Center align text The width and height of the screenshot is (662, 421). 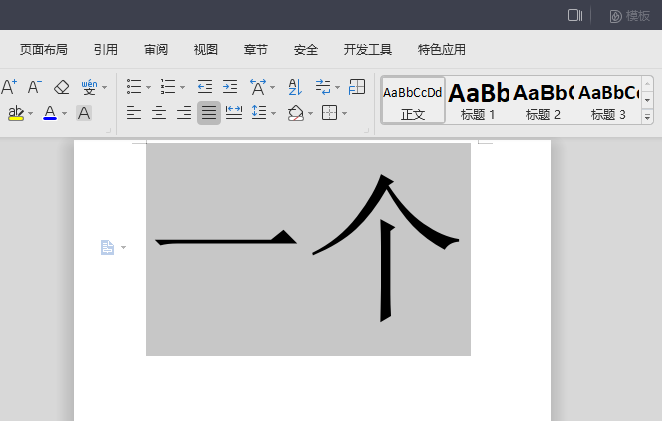[159, 113]
